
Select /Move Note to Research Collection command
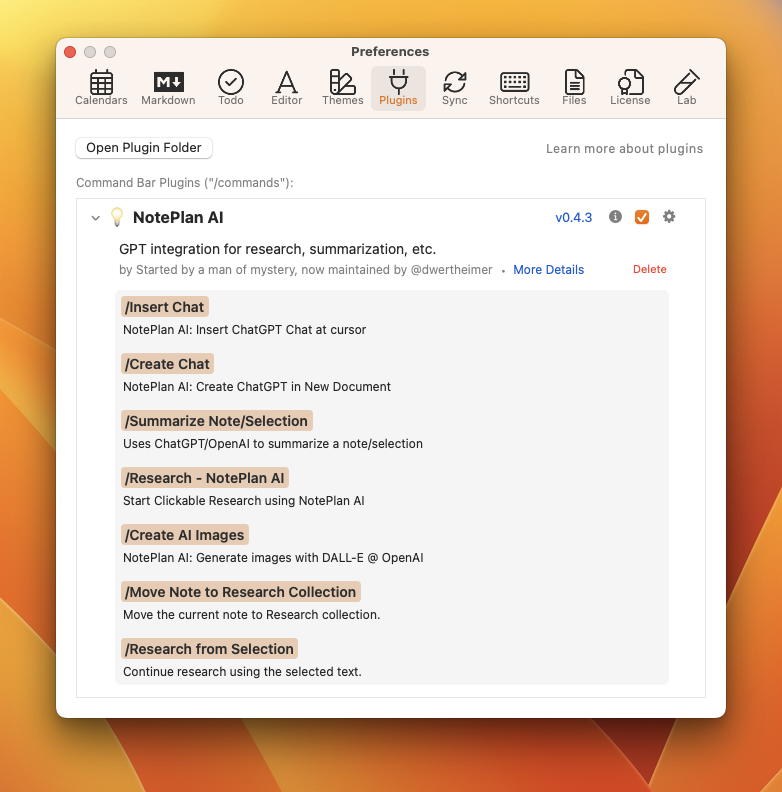coord(241,592)
